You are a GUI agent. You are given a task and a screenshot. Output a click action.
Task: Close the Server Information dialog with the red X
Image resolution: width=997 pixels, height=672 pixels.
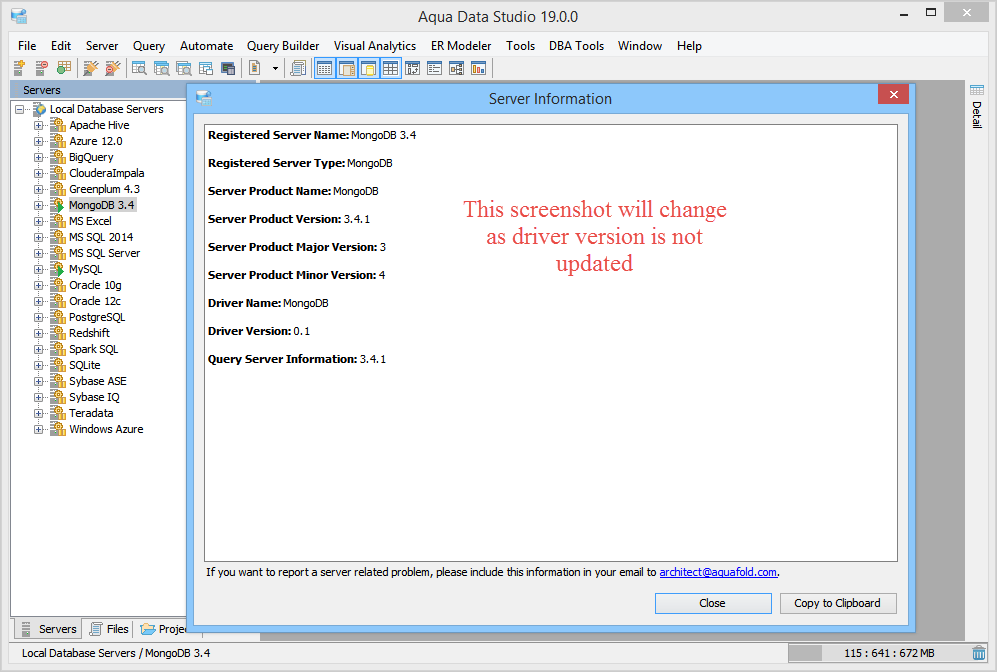893,94
